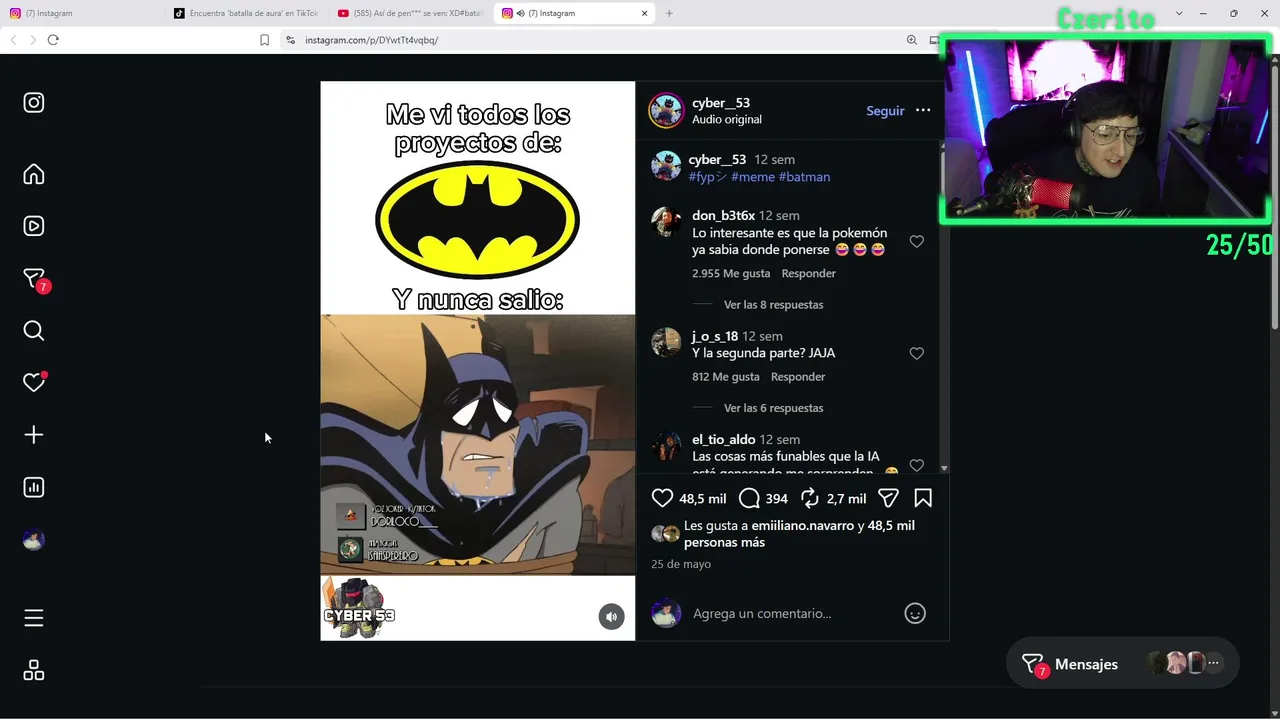Click the 25 de mayo date

click(681, 564)
